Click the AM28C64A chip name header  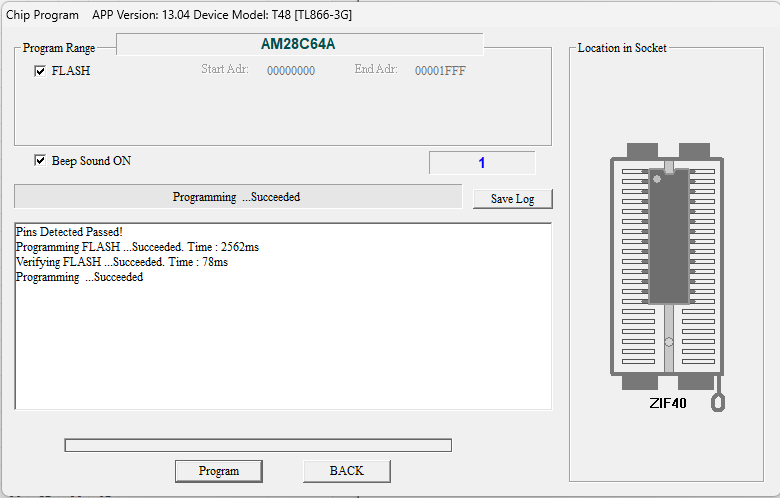click(299, 44)
